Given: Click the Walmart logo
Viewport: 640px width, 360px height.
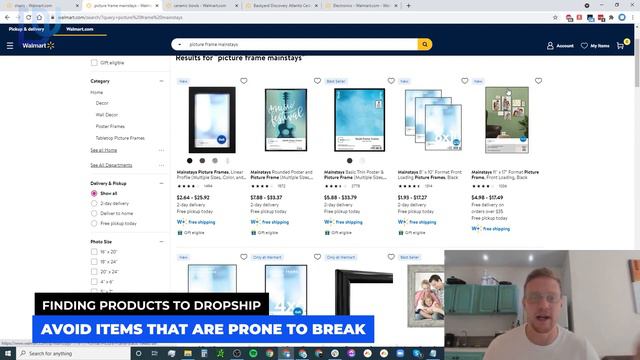Looking at the screenshot, I should point(38,45).
